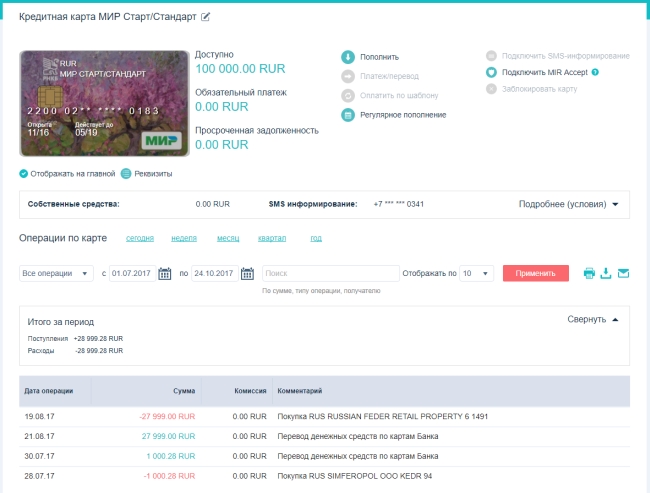The image size is (650, 493).
Task: Download the operations statement
Action: (606, 273)
